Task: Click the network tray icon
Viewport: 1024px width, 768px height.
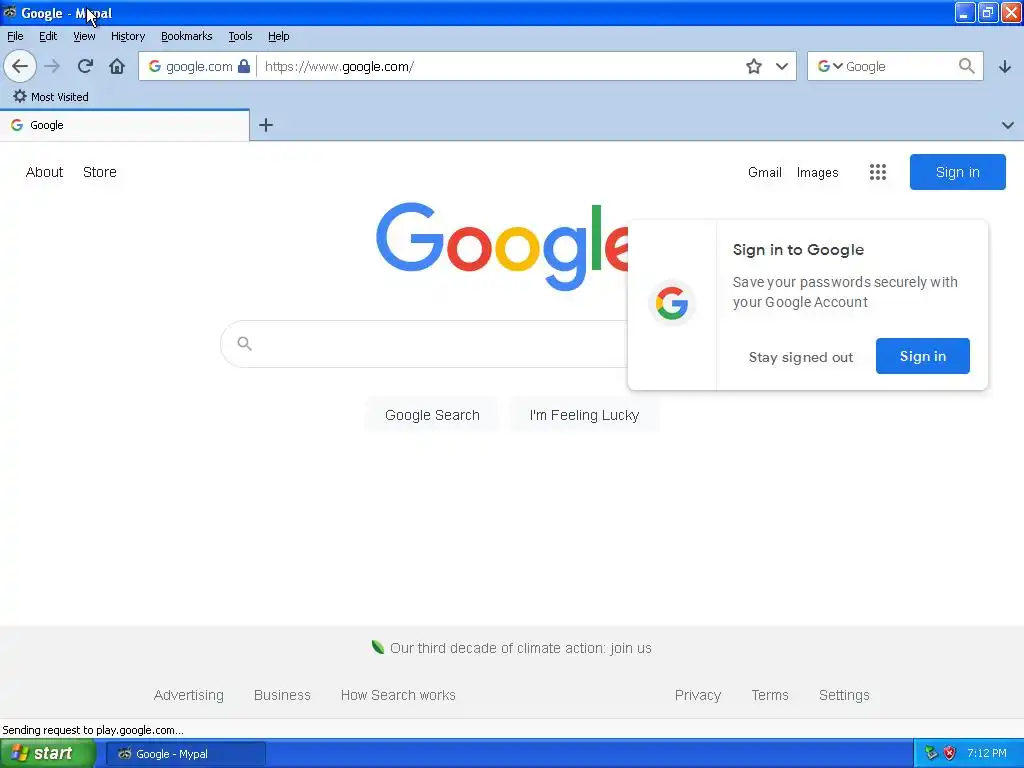Action: 931,754
